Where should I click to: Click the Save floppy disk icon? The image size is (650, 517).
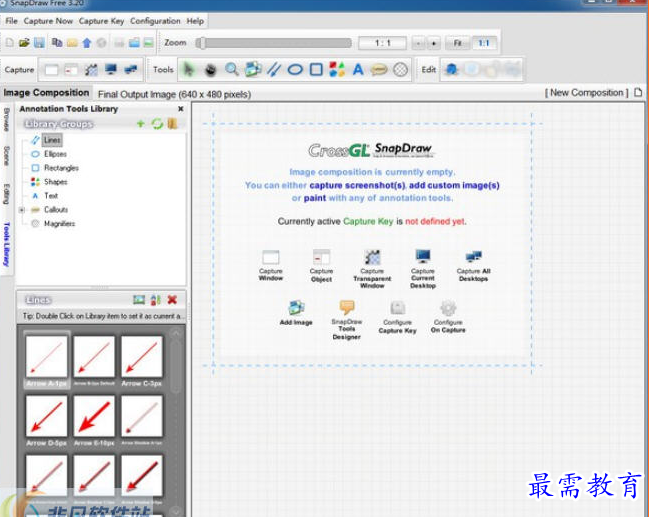pos(39,42)
